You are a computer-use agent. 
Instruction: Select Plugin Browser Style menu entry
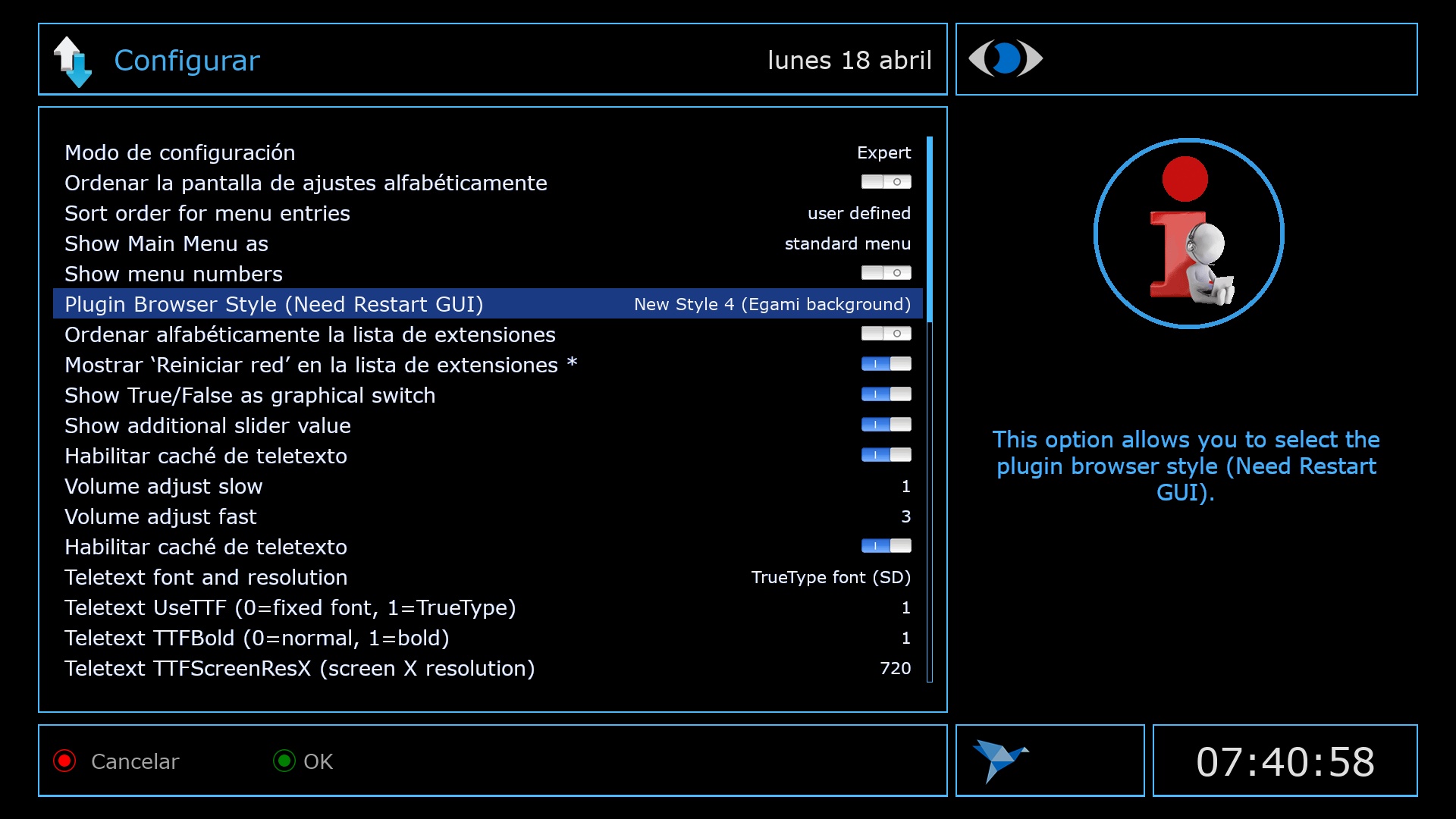(274, 304)
